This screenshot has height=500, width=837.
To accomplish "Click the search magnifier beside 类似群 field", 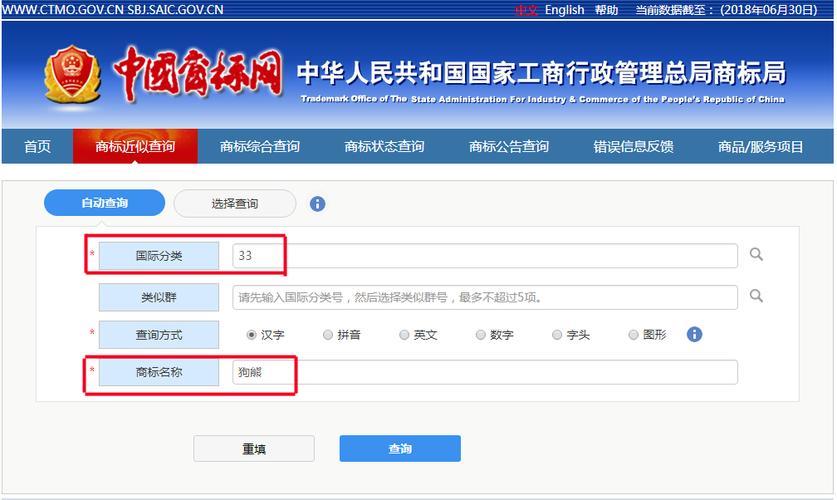I will click(756, 296).
